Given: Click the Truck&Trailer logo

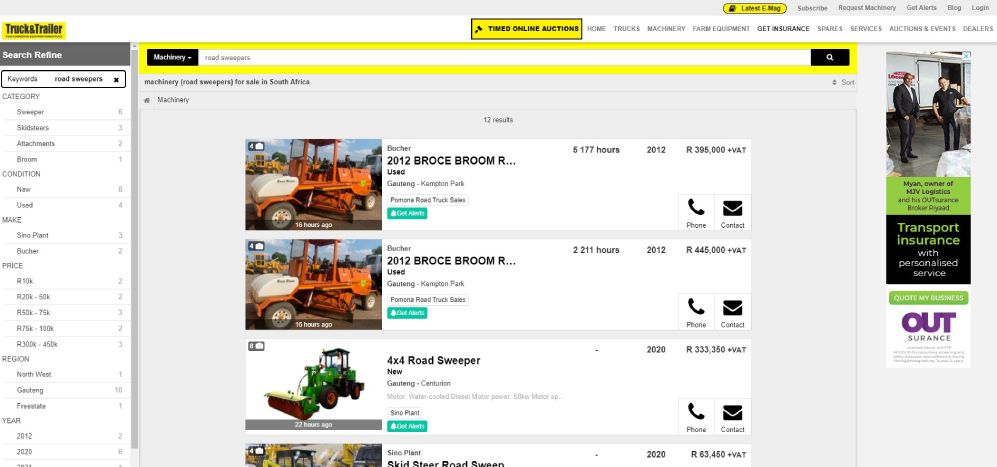Looking at the screenshot, I should click(34, 30).
